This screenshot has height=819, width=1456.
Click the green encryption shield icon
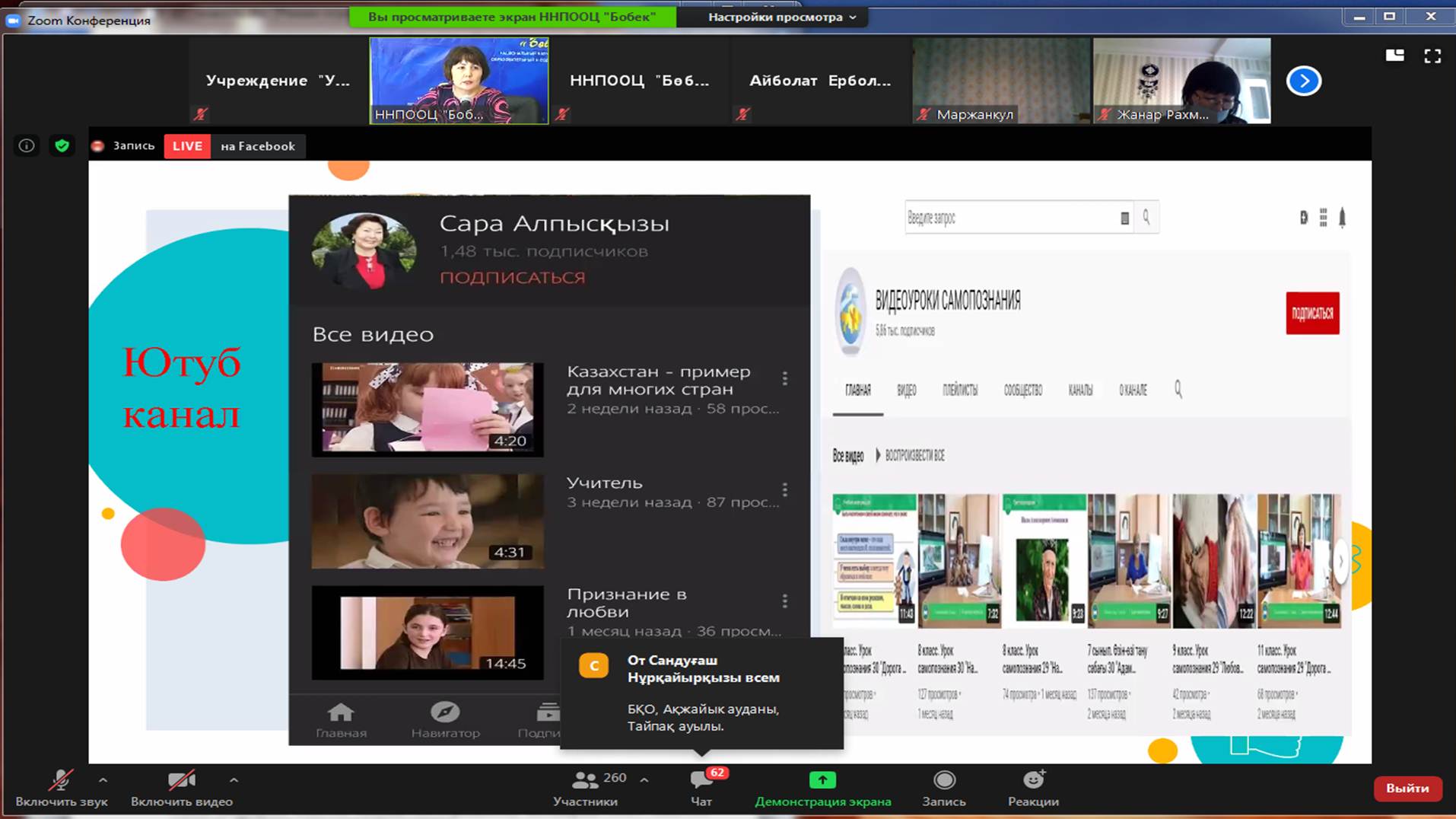click(x=62, y=145)
